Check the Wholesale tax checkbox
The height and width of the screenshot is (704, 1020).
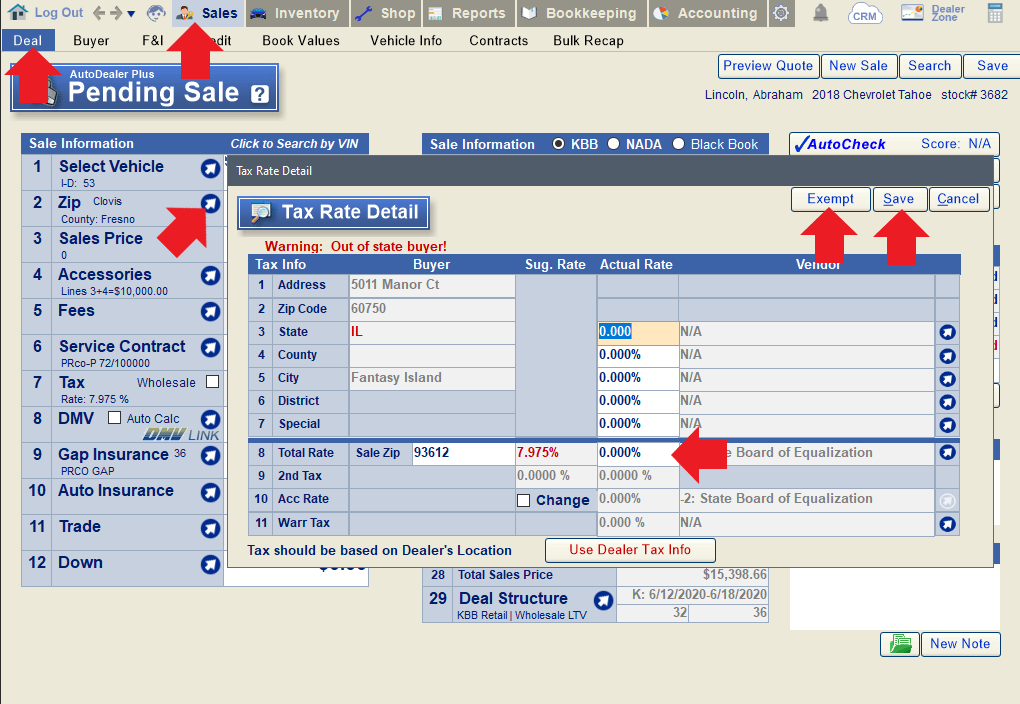[x=212, y=382]
